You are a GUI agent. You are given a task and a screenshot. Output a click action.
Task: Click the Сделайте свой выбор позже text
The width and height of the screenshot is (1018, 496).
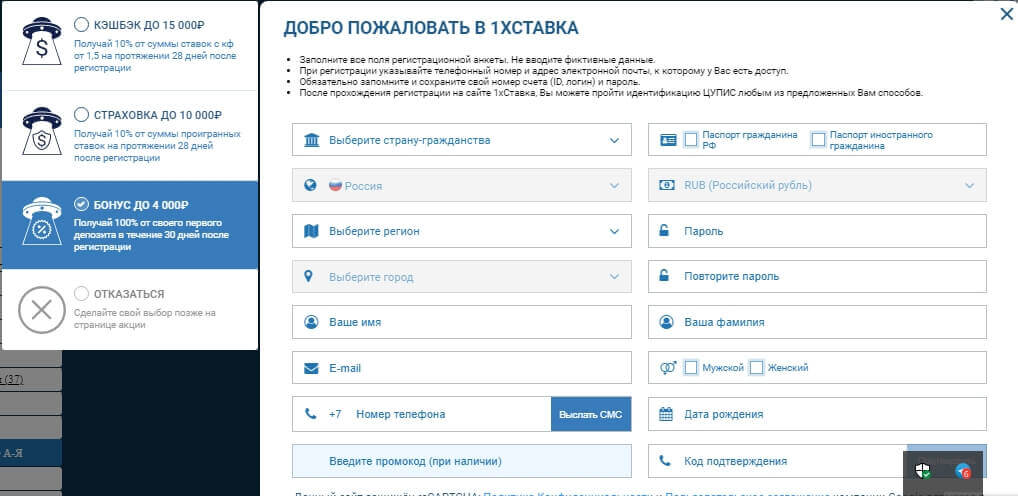click(145, 319)
